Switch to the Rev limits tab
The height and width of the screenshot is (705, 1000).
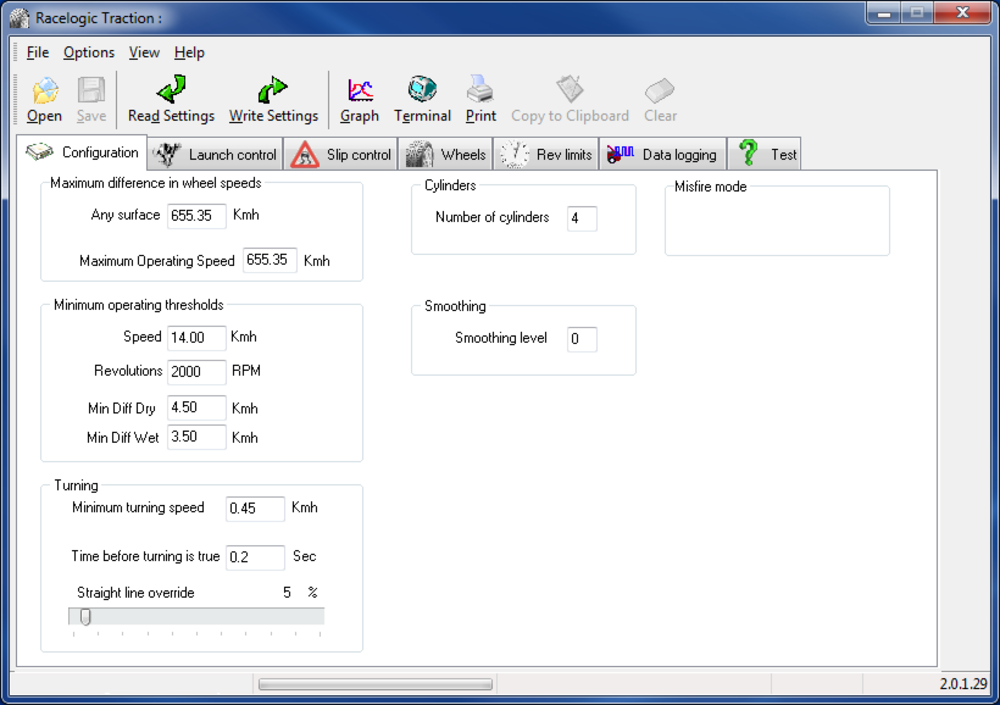(546, 154)
